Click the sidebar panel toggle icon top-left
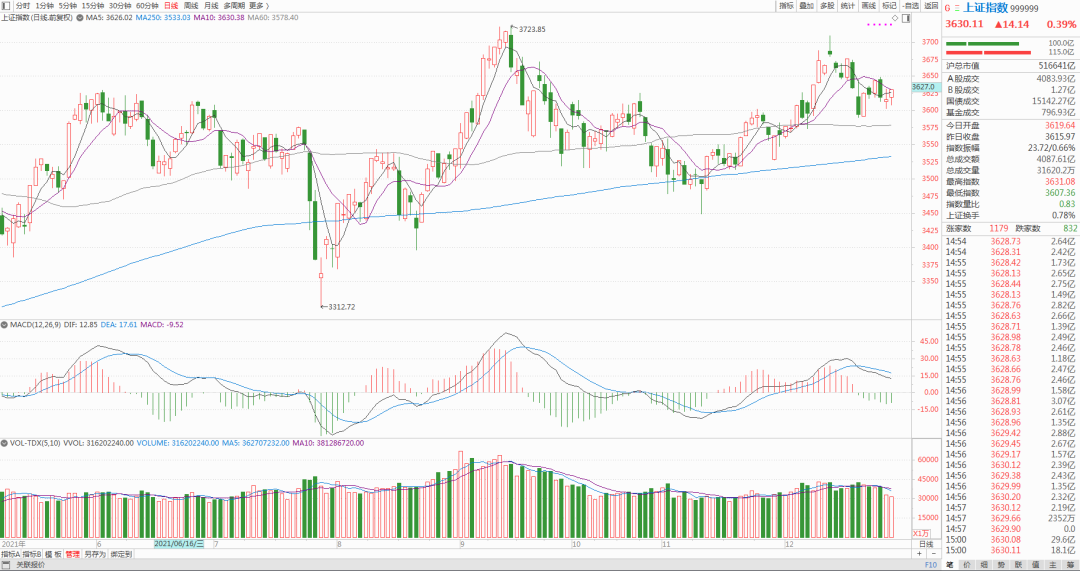 click(x=6, y=6)
